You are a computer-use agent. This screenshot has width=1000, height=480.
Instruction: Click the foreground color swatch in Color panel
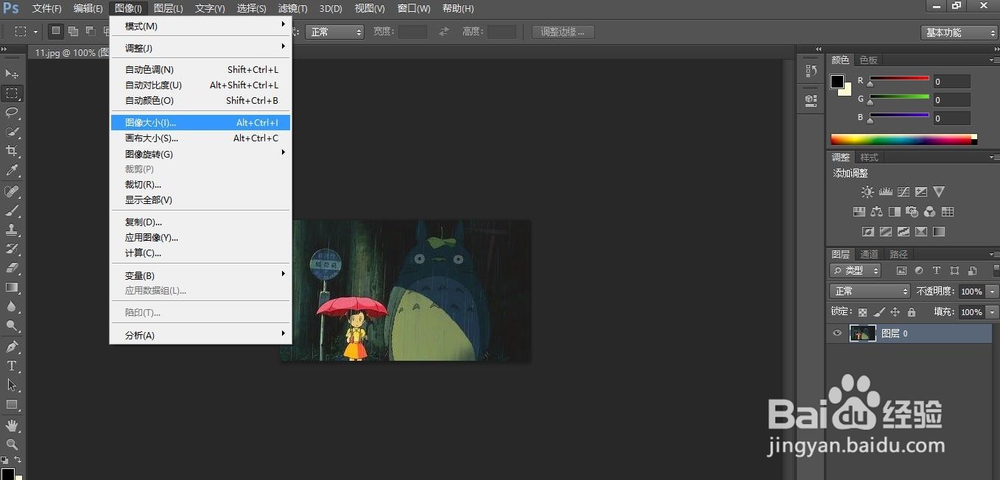837,82
